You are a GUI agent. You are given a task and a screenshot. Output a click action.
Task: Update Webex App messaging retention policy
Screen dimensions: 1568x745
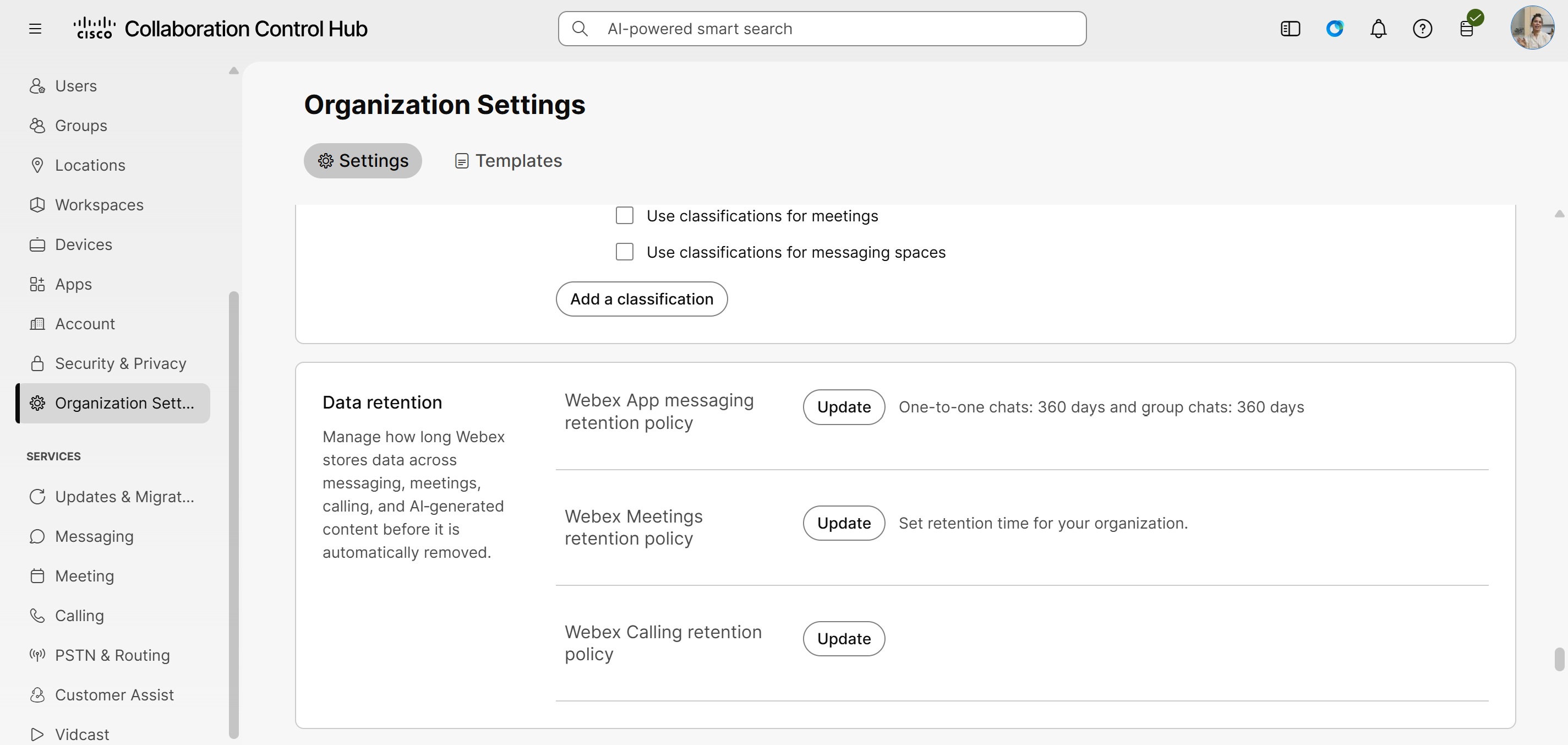(844, 407)
